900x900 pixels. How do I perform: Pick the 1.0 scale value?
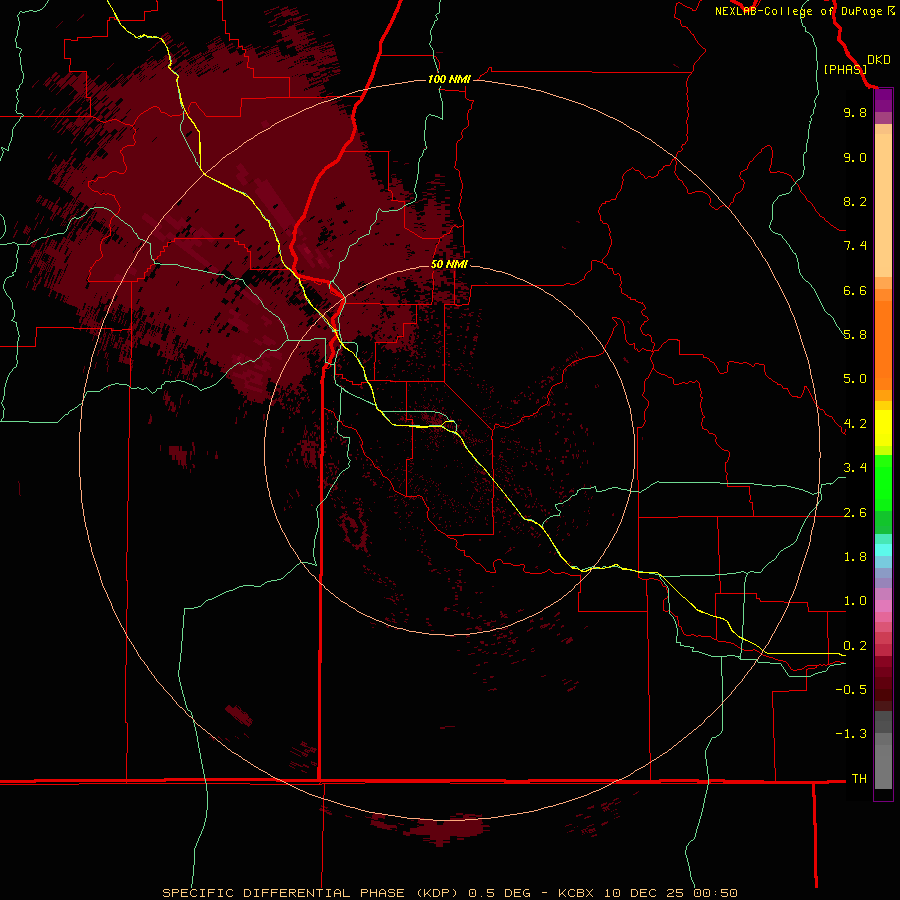pos(855,601)
